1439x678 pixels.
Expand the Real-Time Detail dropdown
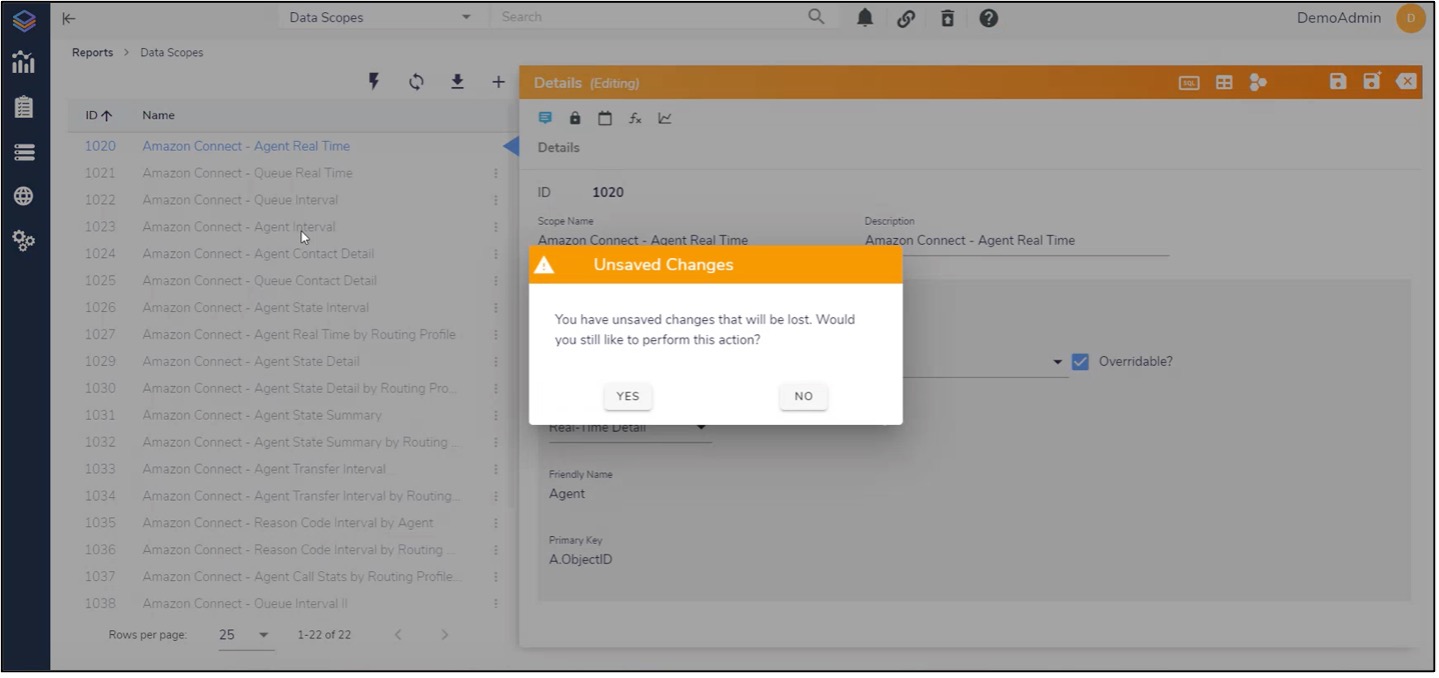tap(629, 428)
